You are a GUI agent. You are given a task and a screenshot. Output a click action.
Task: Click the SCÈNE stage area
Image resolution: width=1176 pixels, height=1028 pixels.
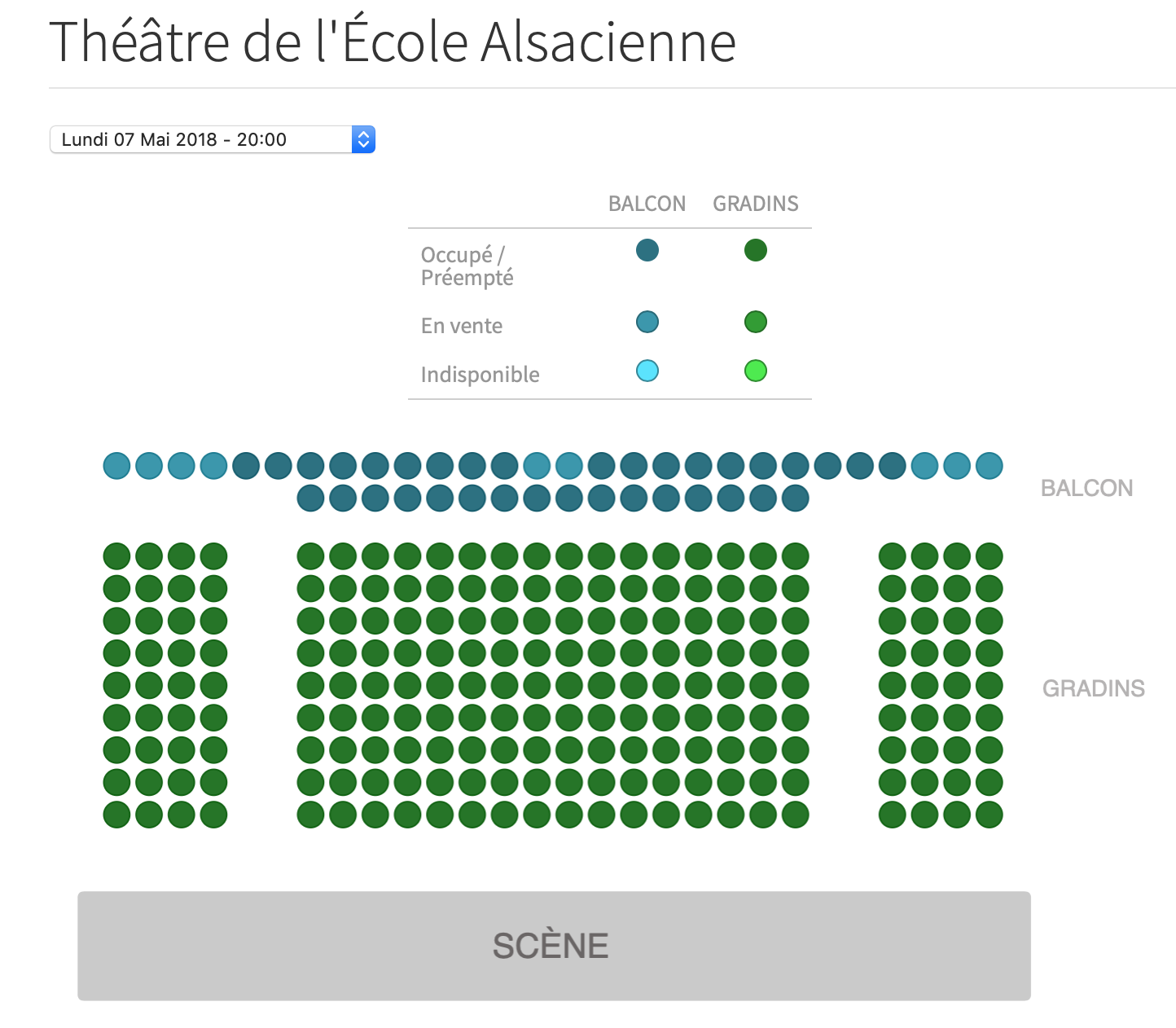554,946
